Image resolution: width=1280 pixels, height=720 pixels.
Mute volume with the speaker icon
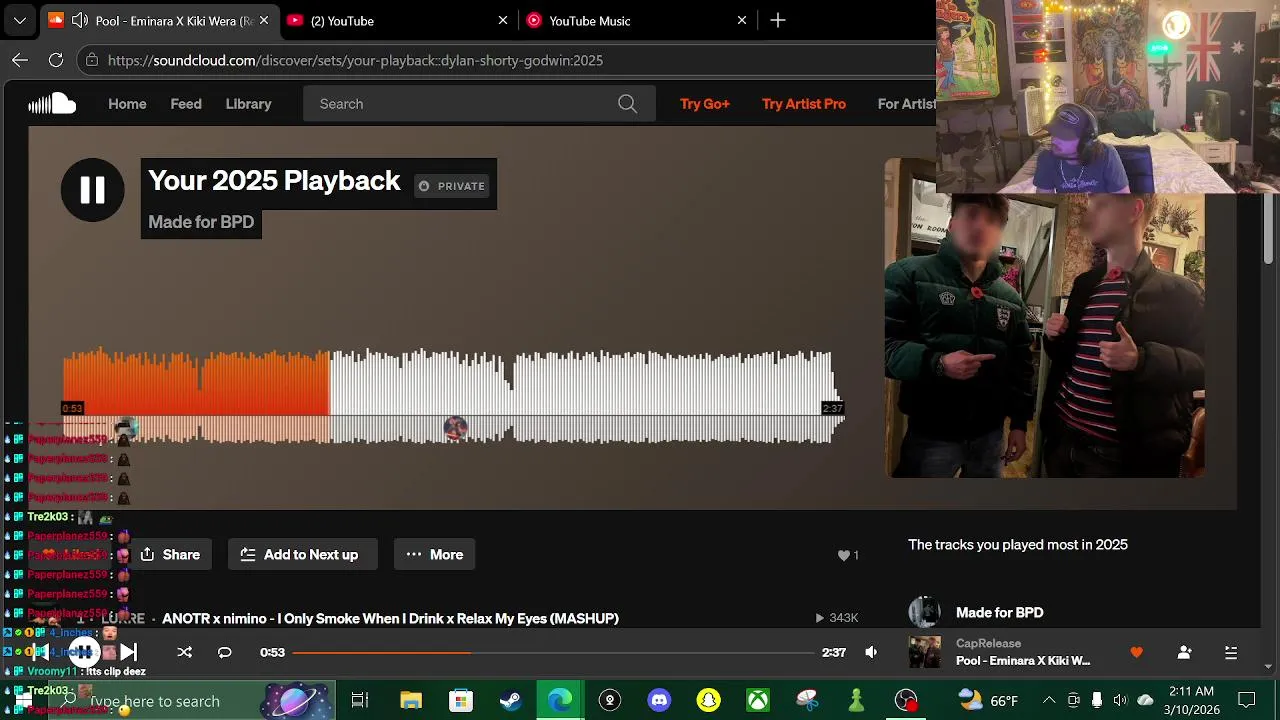871,652
